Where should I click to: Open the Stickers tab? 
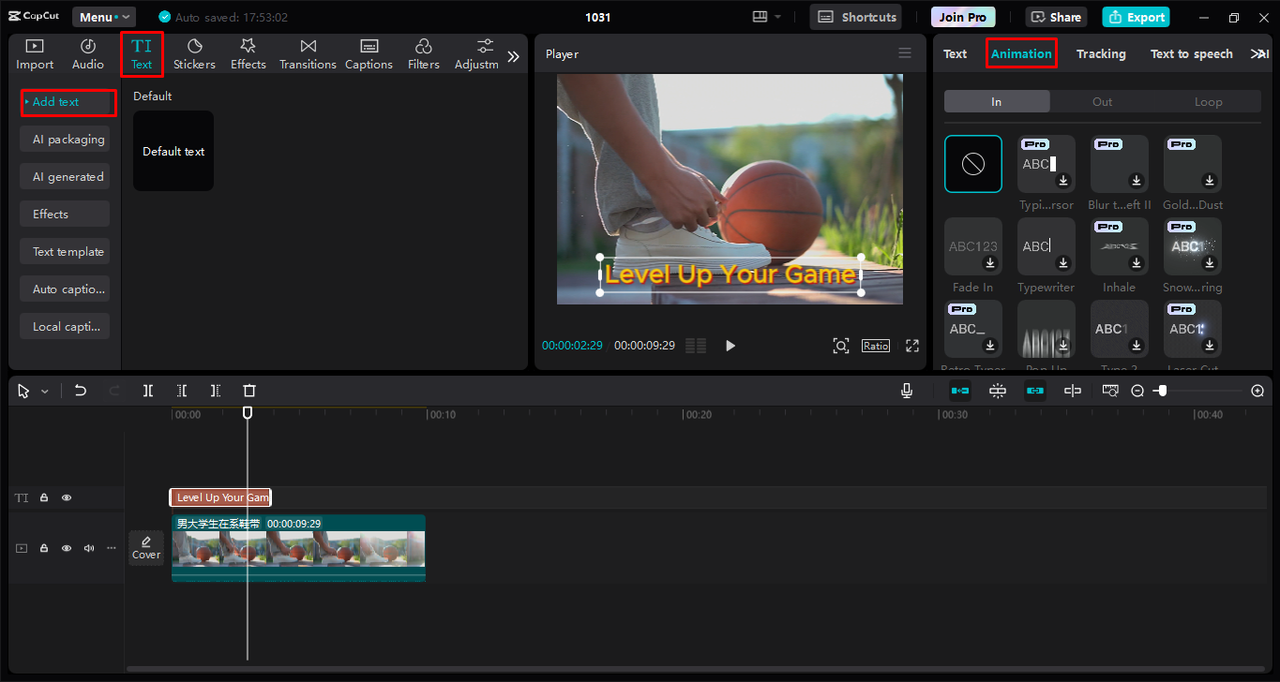pyautogui.click(x=194, y=54)
